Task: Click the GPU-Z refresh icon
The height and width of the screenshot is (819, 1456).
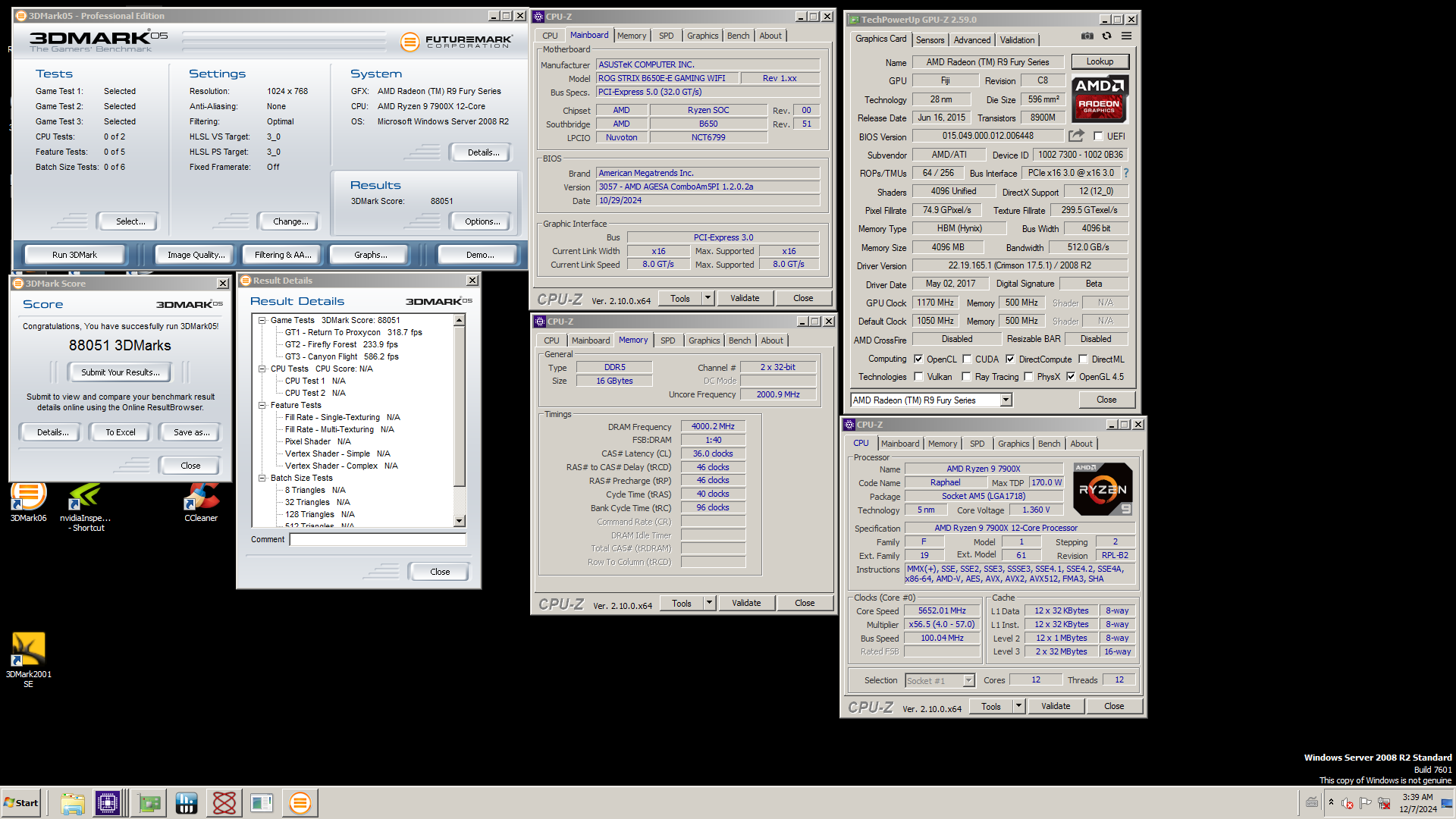Action: (1107, 36)
